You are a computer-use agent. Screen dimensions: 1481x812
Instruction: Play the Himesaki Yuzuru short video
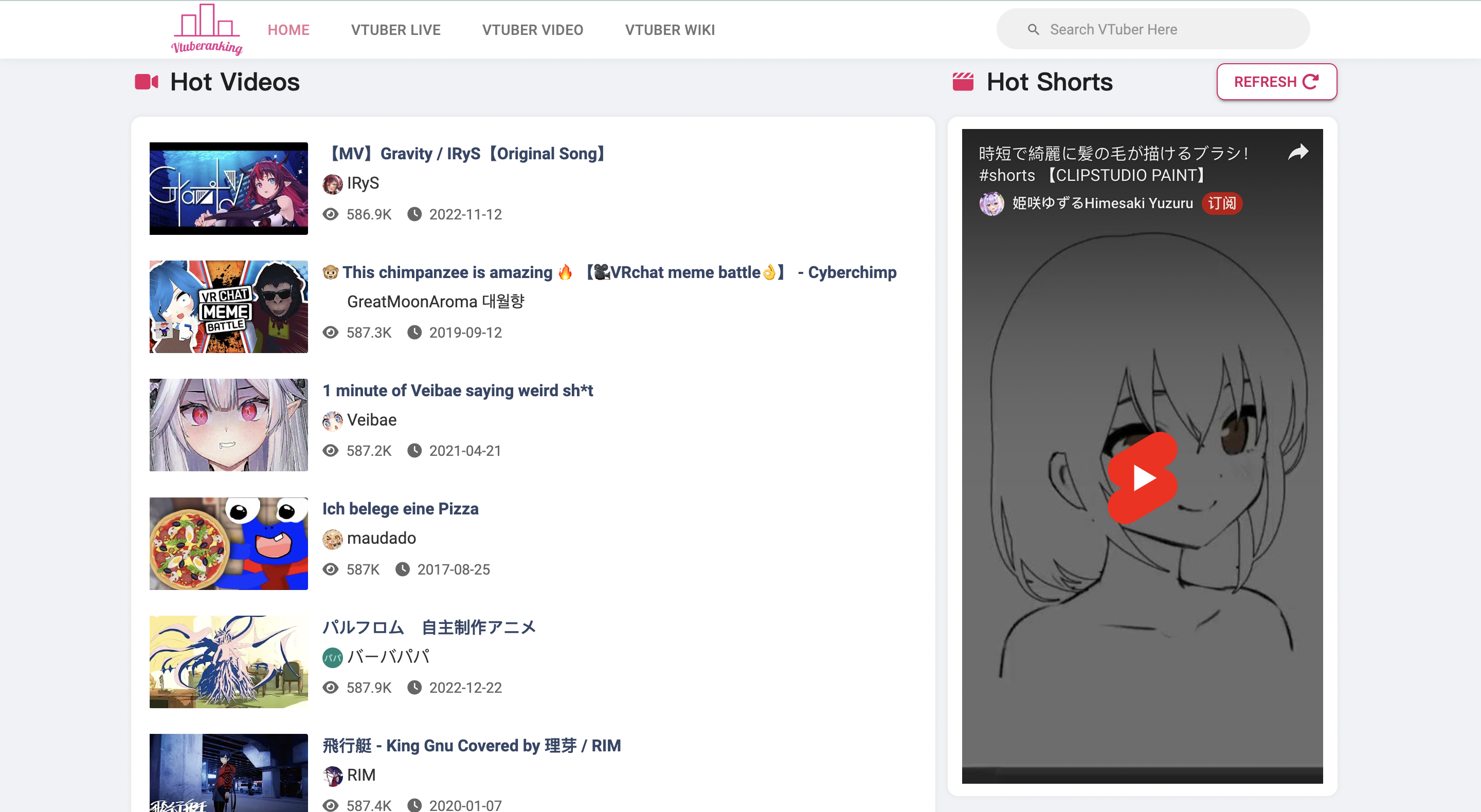pyautogui.click(x=1142, y=478)
